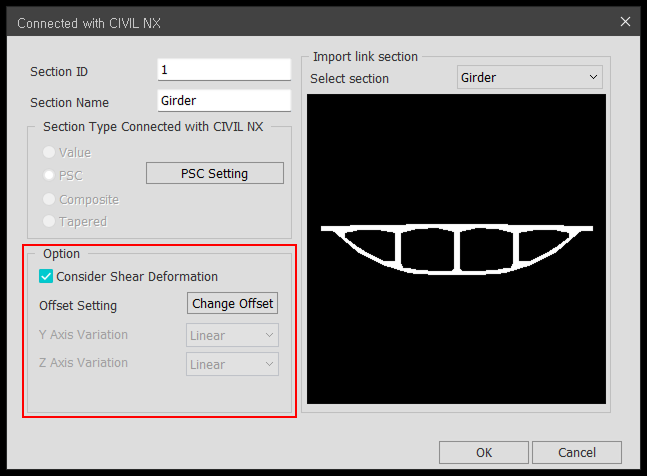The image size is (647, 476).
Task: Click the Section ID input field
Action: click(224, 70)
